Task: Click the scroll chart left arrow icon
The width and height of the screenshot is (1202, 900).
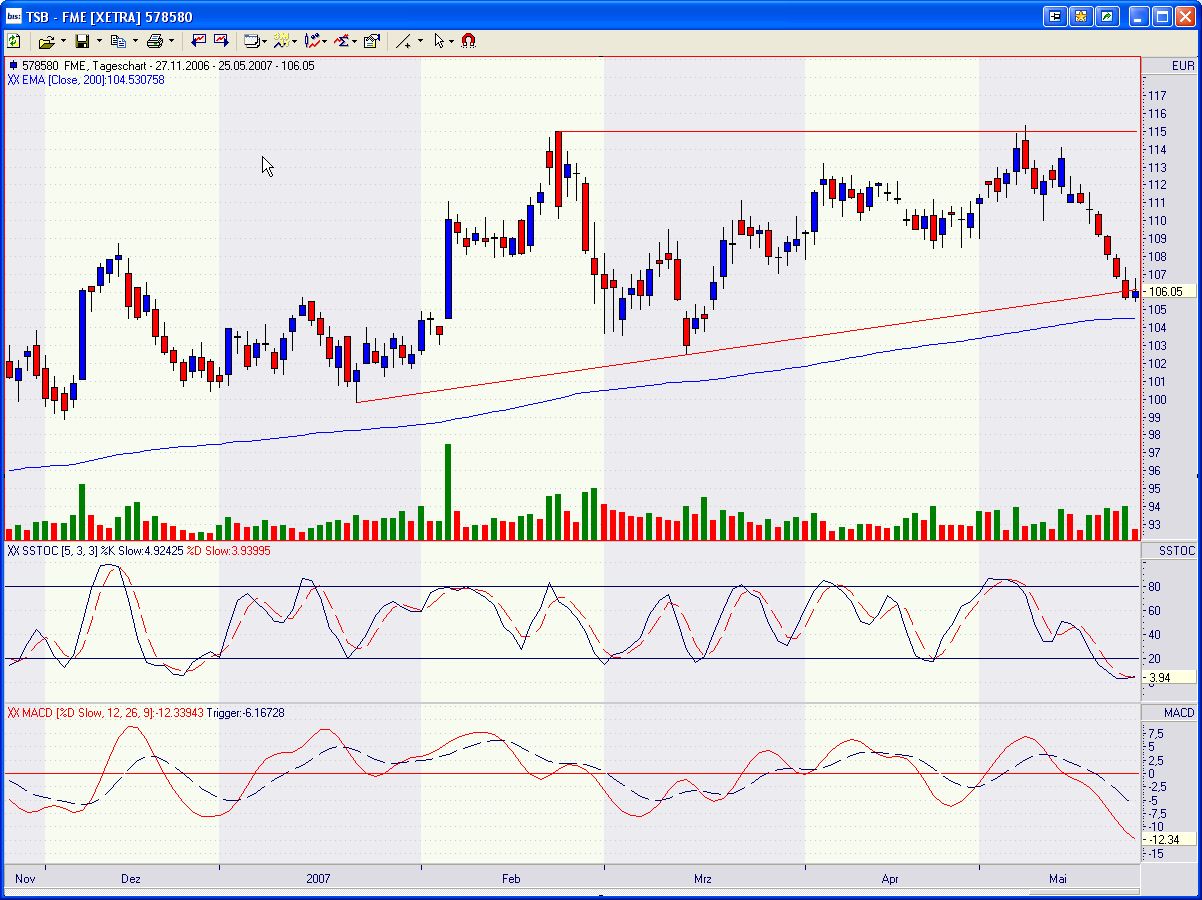Action: (198, 41)
